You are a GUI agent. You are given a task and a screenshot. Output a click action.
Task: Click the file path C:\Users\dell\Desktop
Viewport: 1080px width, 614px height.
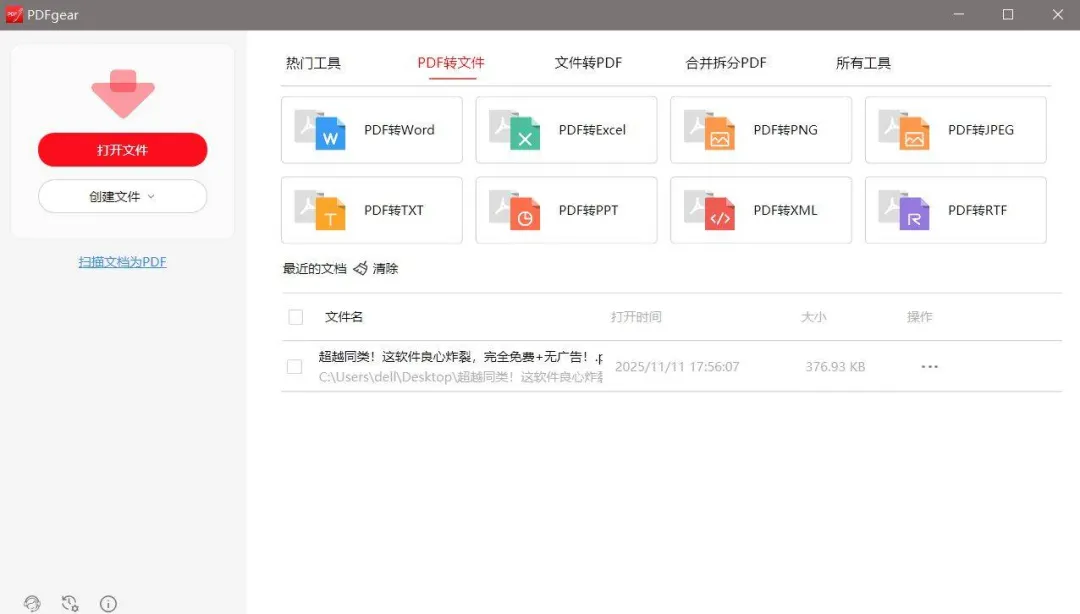tap(460, 377)
